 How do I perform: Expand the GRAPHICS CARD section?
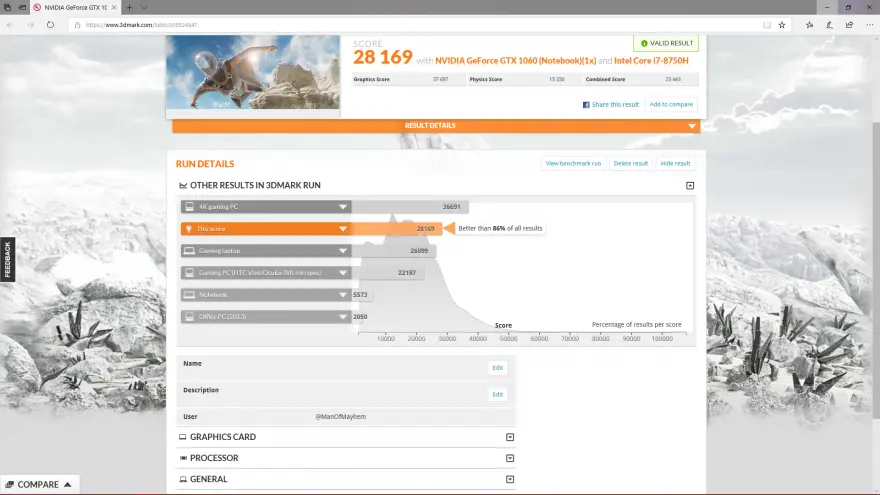coord(510,437)
